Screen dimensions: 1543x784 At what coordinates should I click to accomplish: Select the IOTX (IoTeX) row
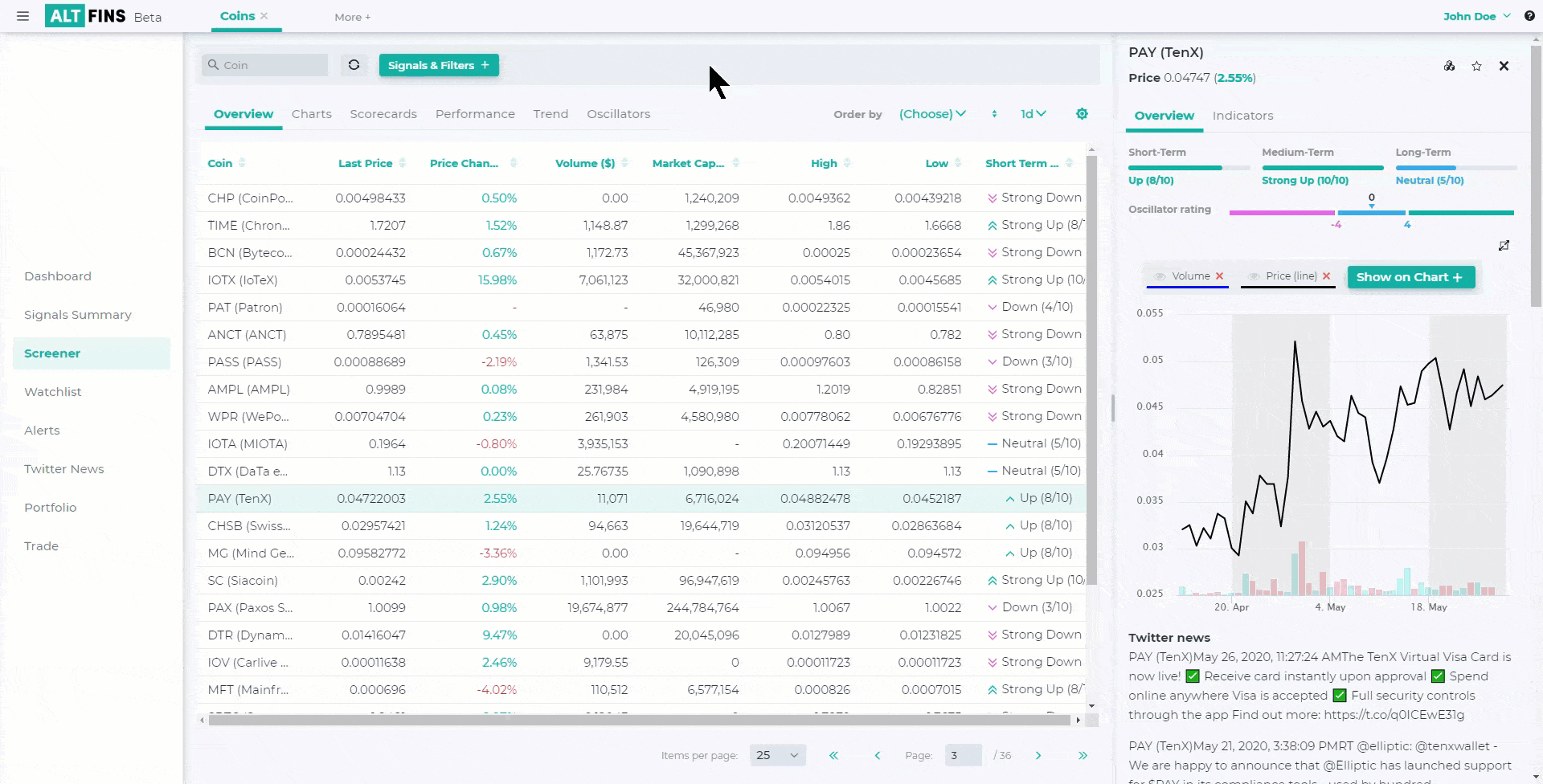pos(641,280)
